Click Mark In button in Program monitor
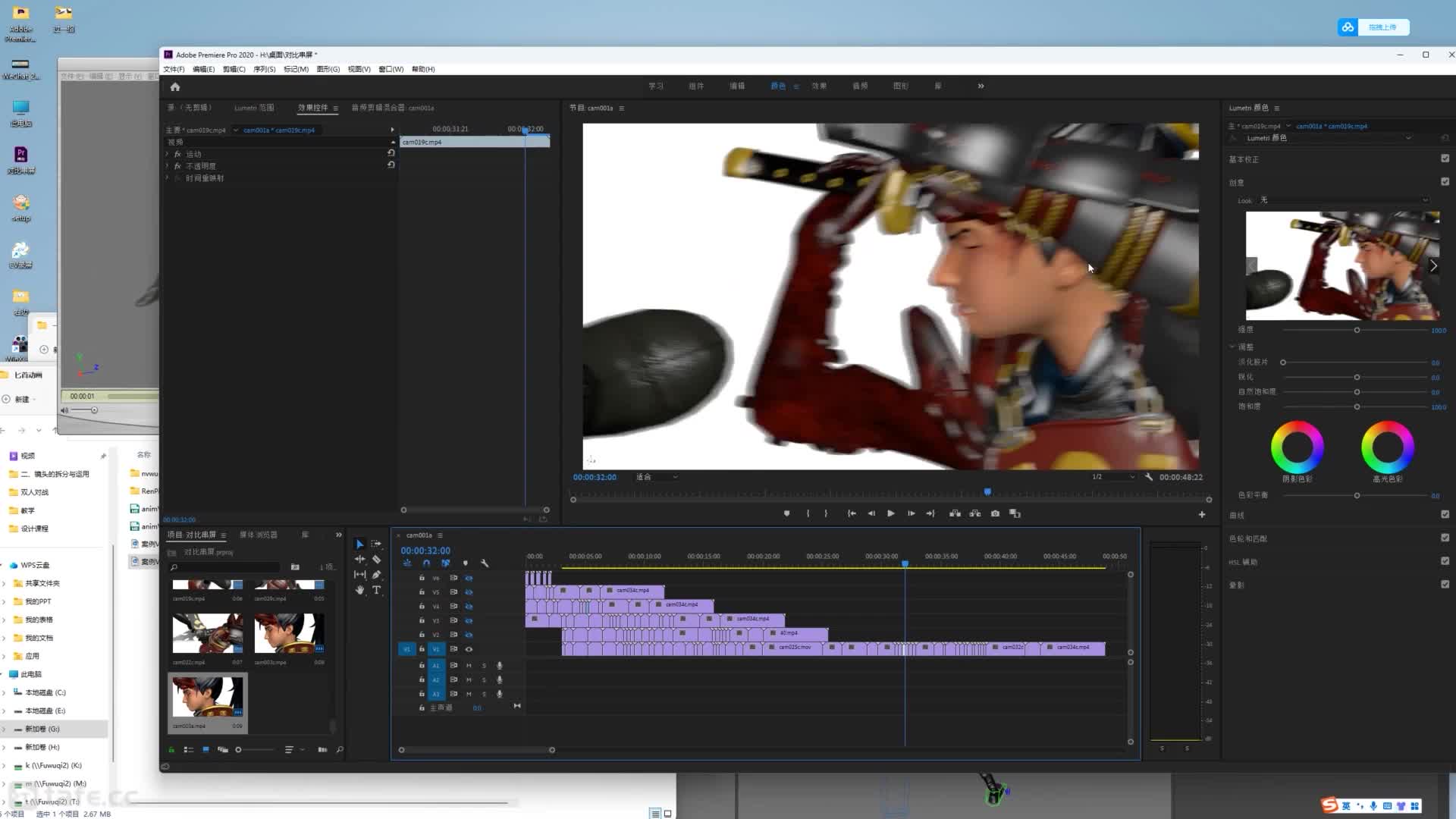The height and width of the screenshot is (819, 1456). pos(808,513)
